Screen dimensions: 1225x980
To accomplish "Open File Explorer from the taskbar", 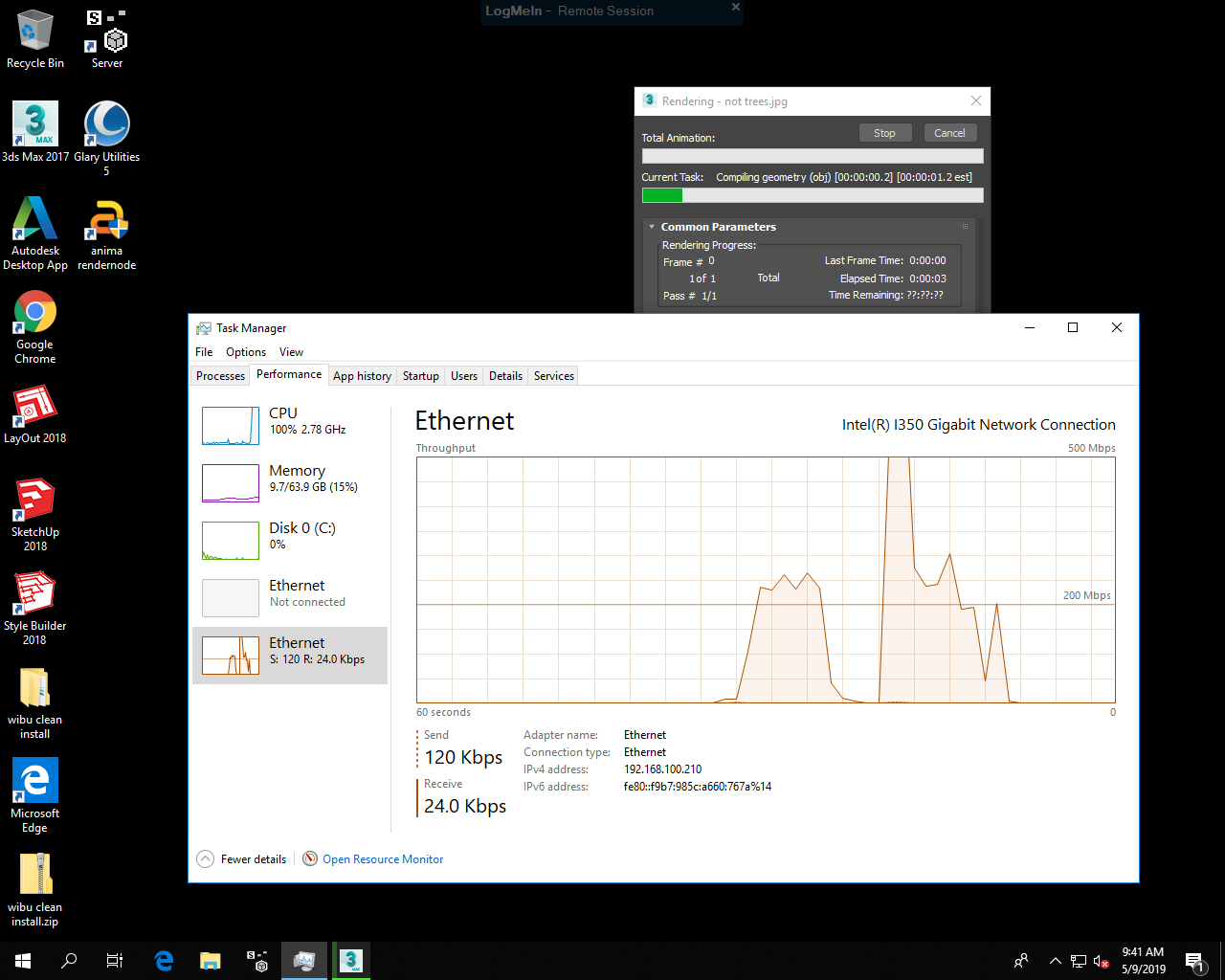I will click(x=211, y=961).
